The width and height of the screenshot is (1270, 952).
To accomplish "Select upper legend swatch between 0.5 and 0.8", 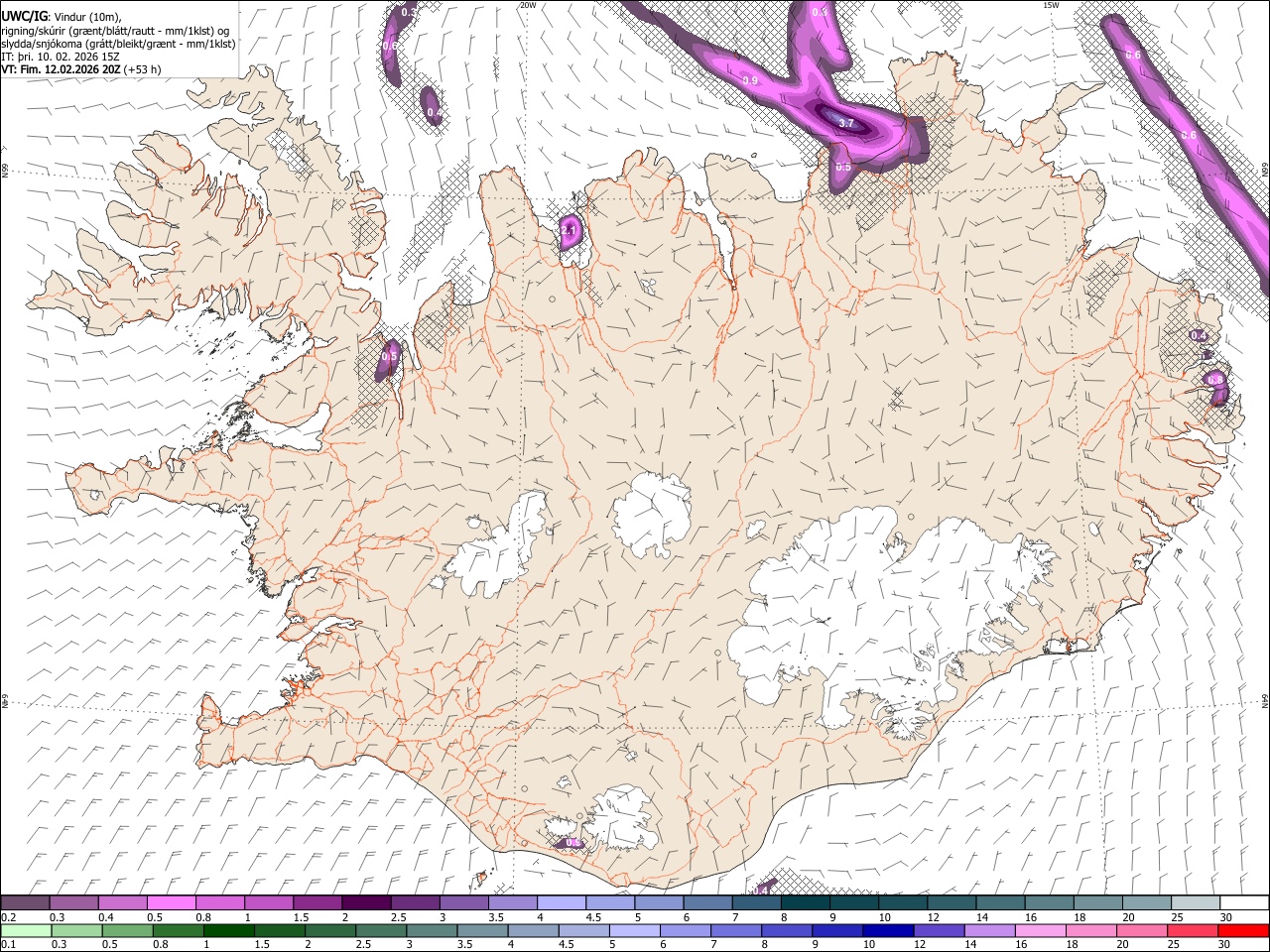I will [x=171, y=902].
